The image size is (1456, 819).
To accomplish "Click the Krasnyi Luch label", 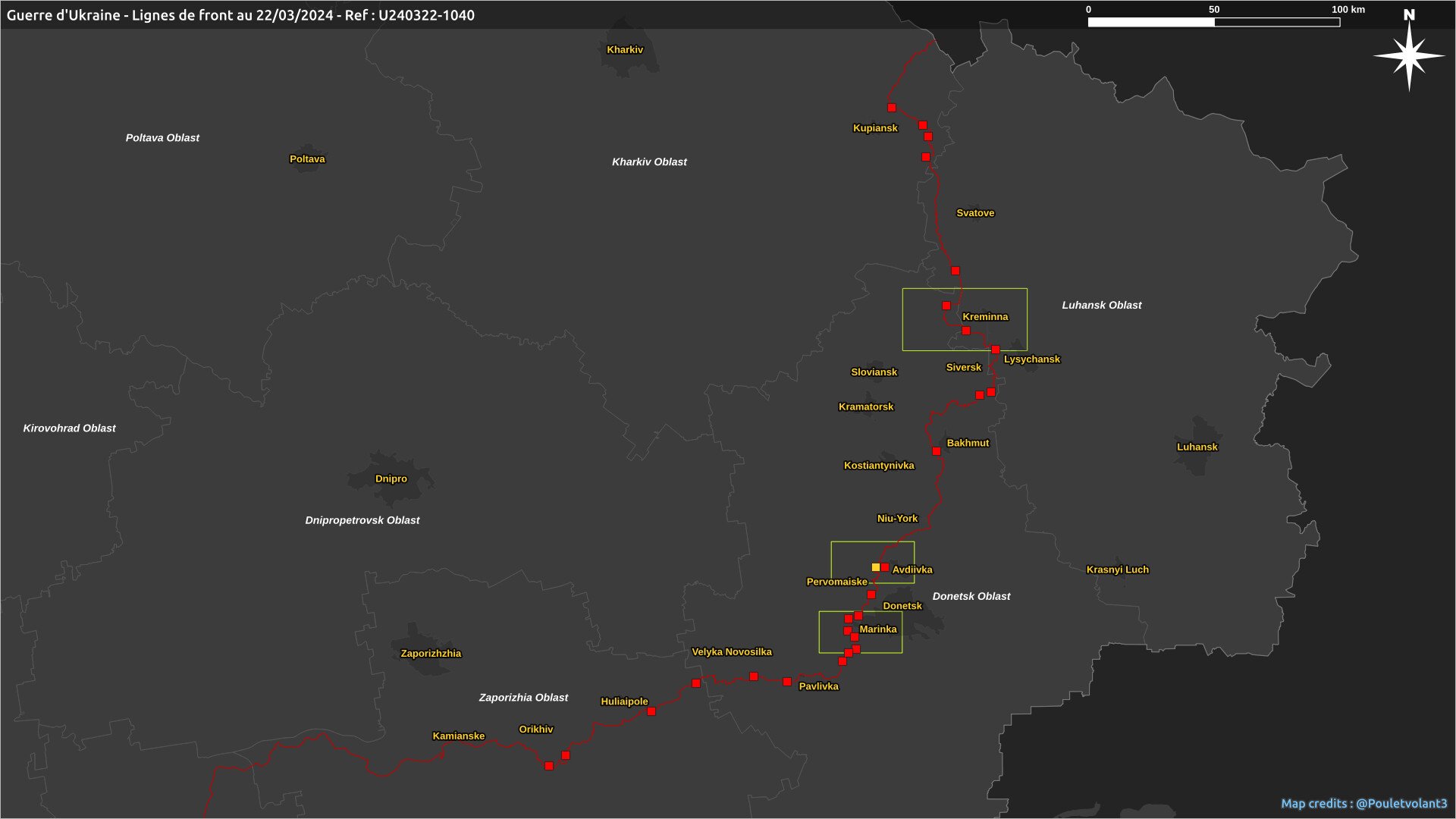I will pyautogui.click(x=1118, y=570).
